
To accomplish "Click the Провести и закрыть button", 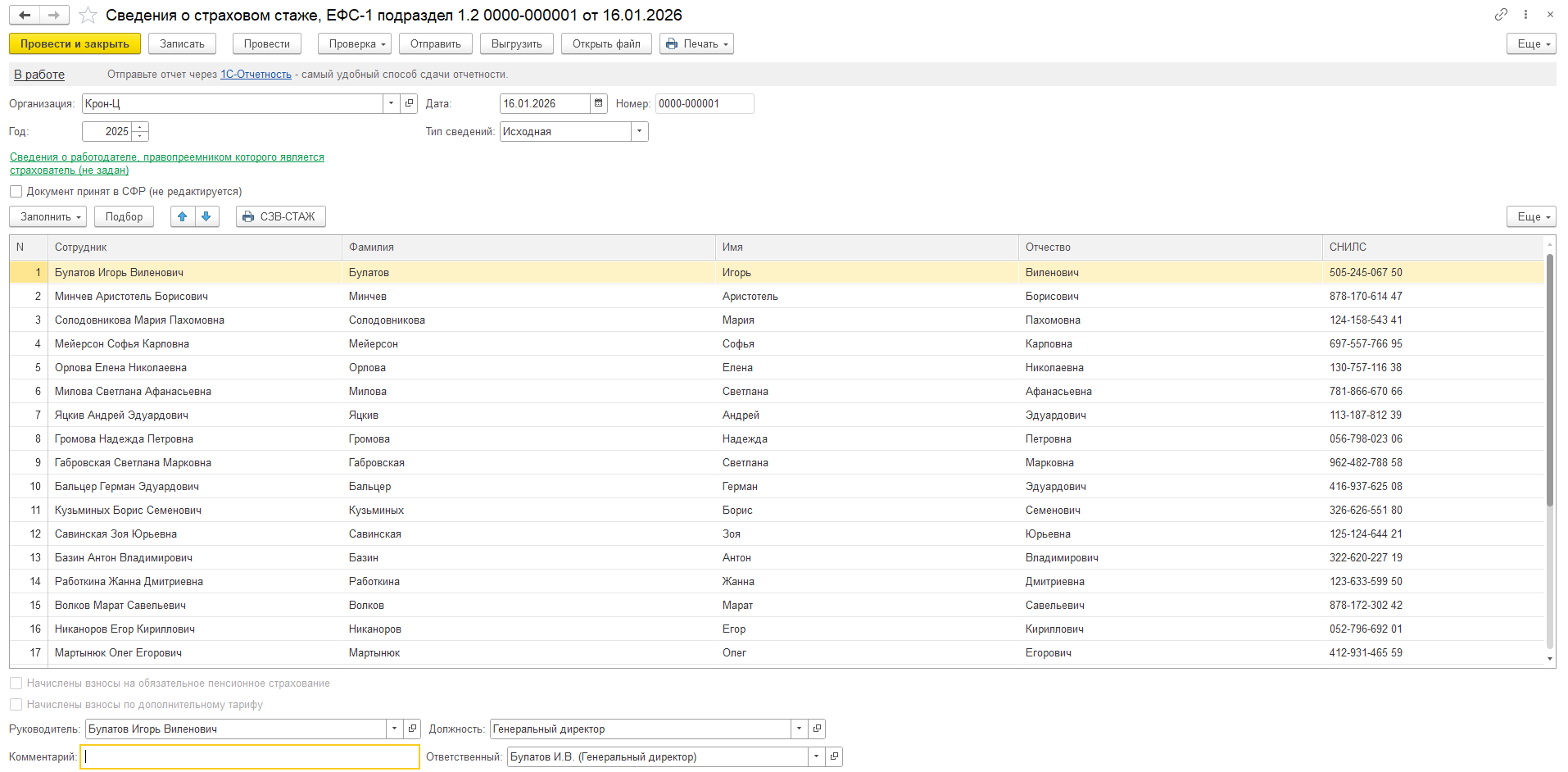I will click(x=75, y=44).
